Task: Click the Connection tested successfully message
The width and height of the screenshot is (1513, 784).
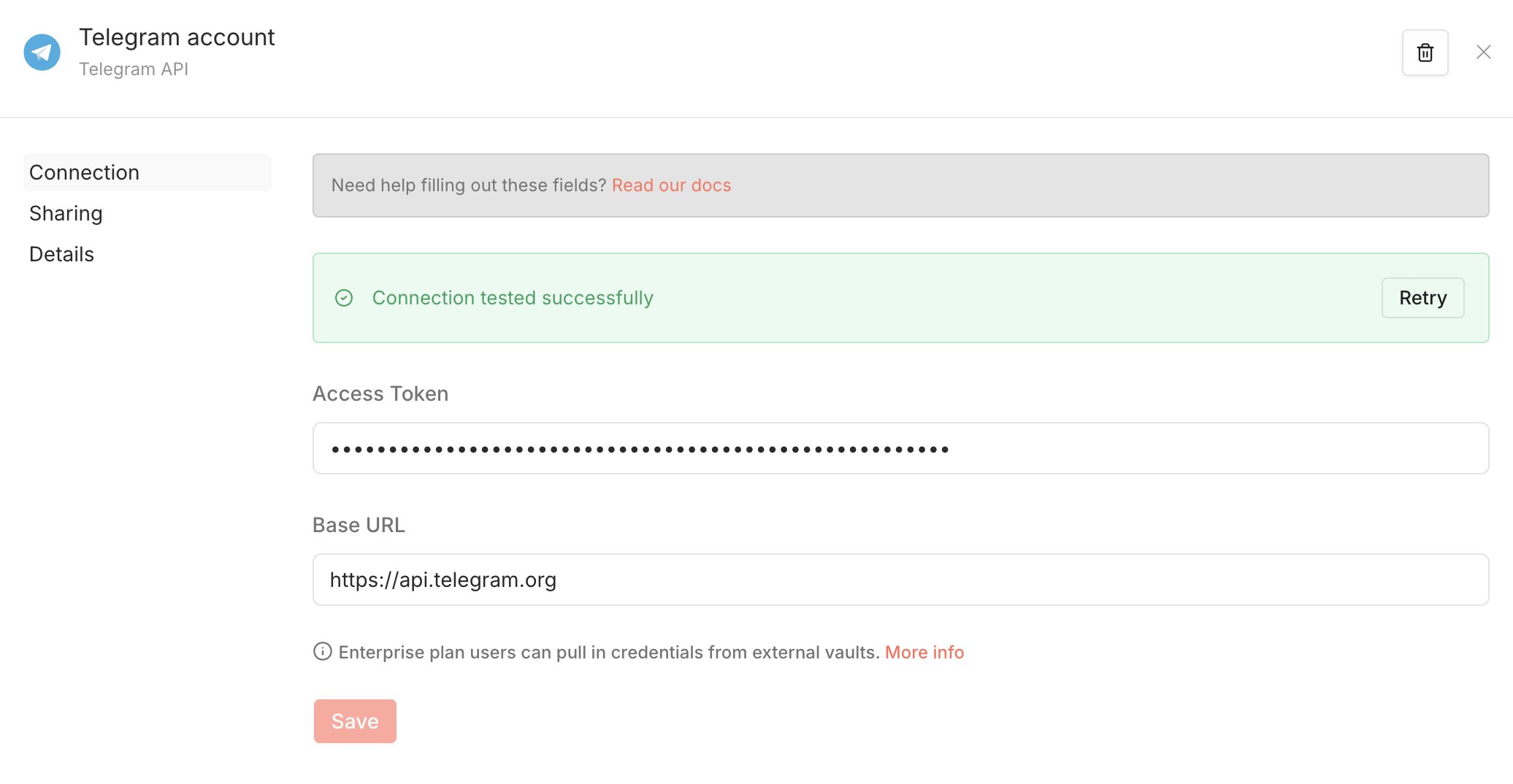Action: point(513,298)
